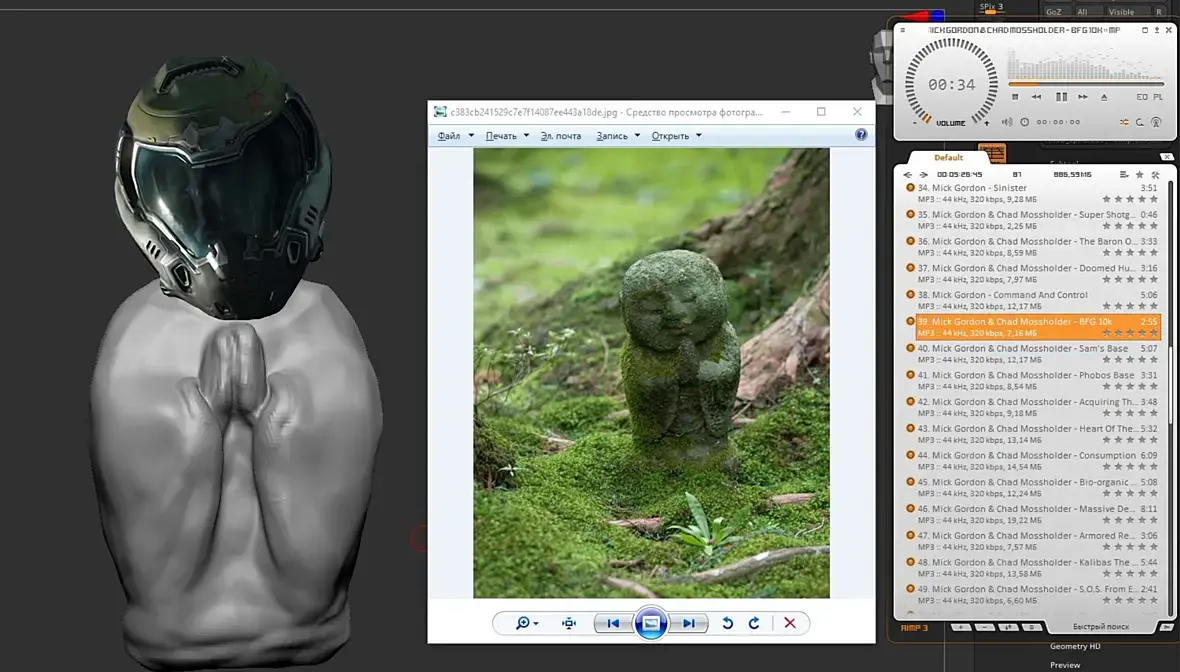Open the playlist sorting menu icon
This screenshot has height=672, width=1180.
pos(1124,175)
